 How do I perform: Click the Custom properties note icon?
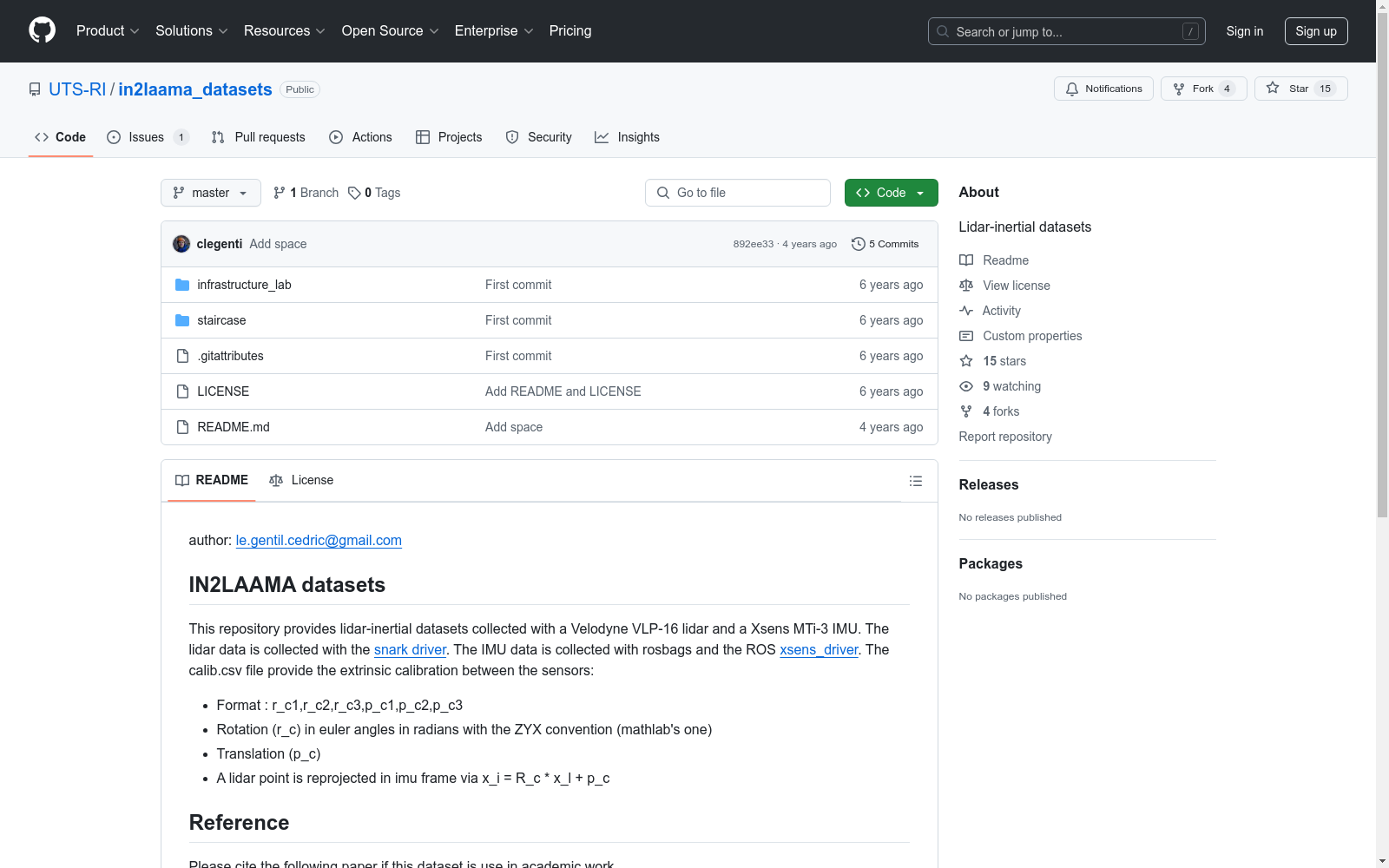click(966, 336)
